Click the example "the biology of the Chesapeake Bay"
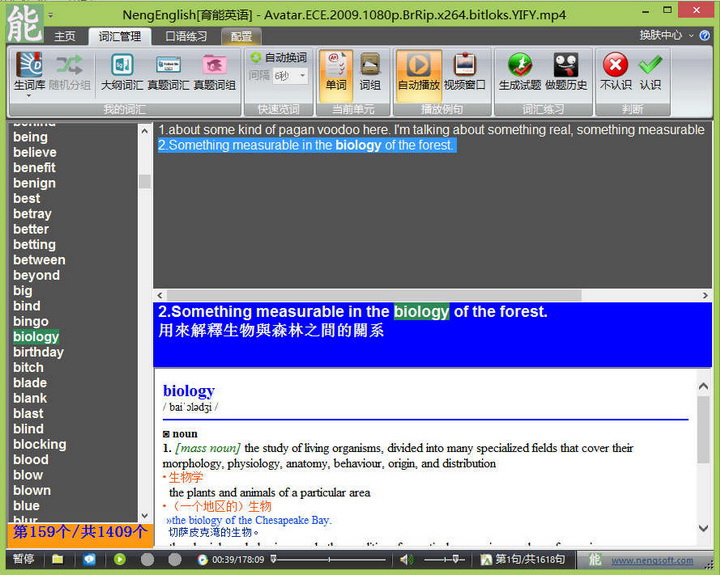 [x=248, y=520]
